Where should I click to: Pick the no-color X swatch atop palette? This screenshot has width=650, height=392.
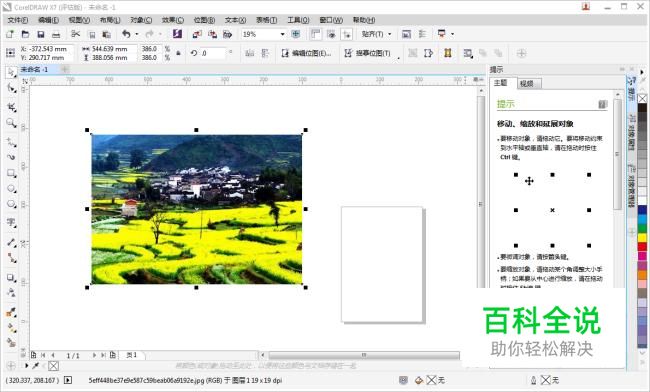click(642, 98)
